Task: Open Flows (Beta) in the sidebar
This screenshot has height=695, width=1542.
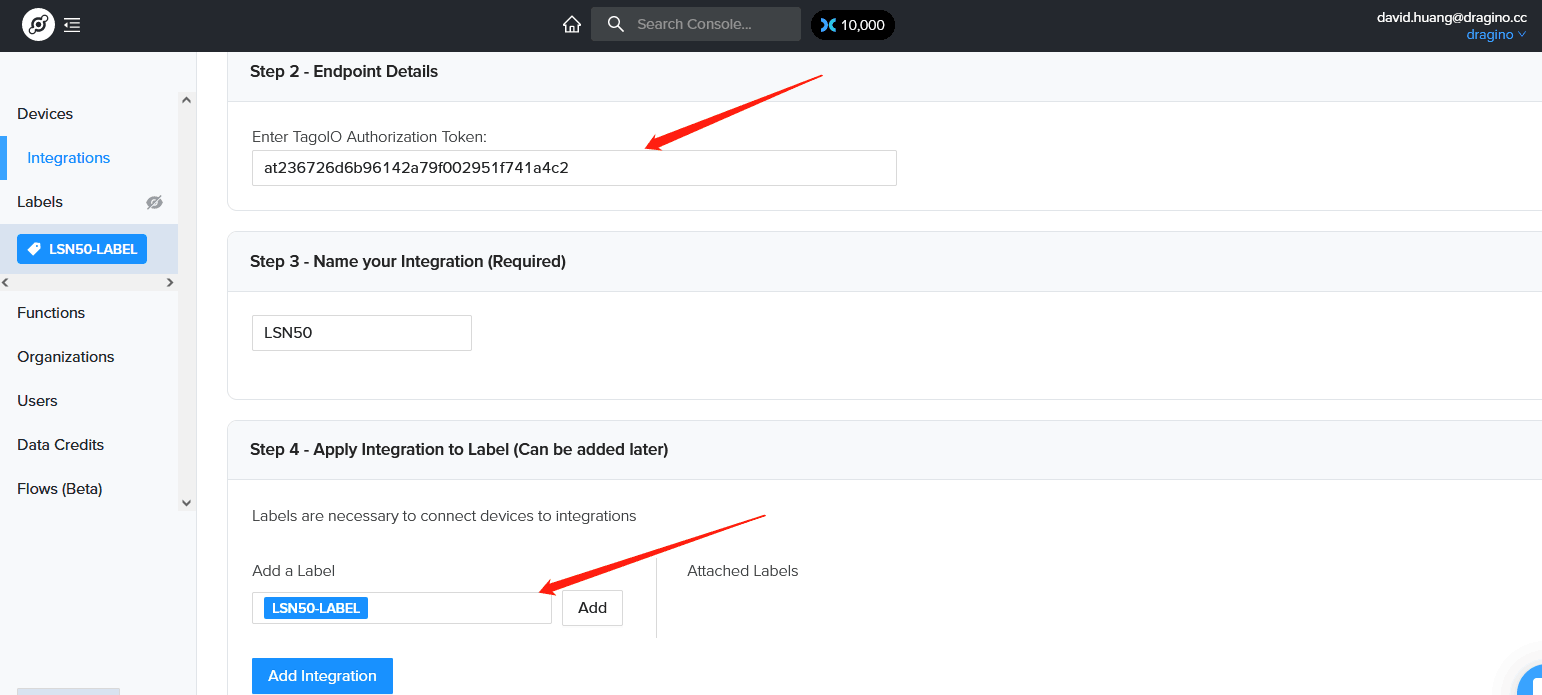Action: point(60,489)
